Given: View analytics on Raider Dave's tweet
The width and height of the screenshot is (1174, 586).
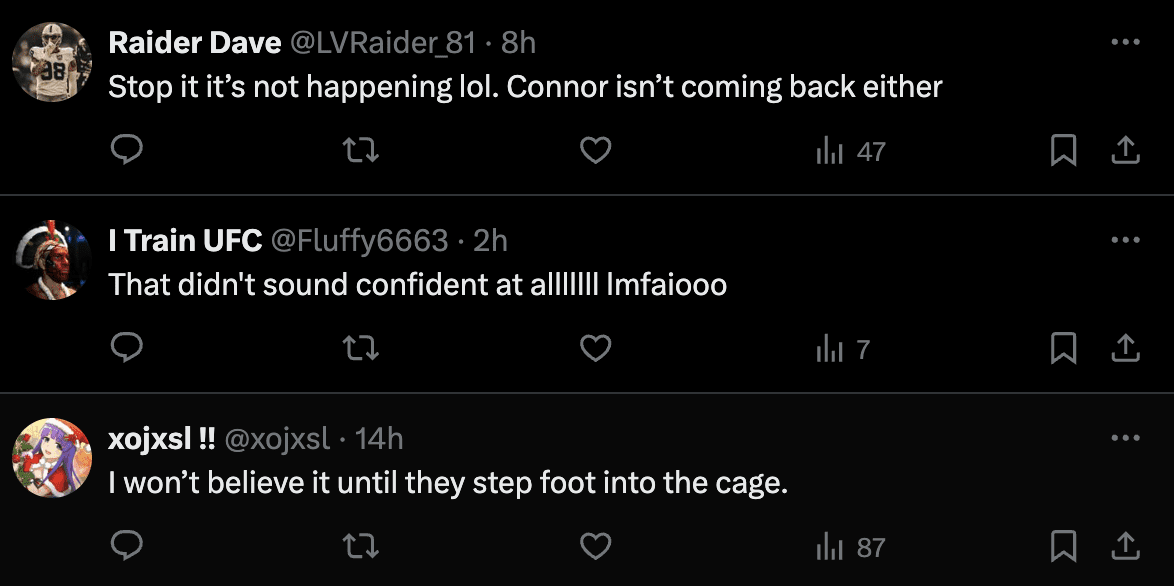Looking at the screenshot, I should 851,152.
